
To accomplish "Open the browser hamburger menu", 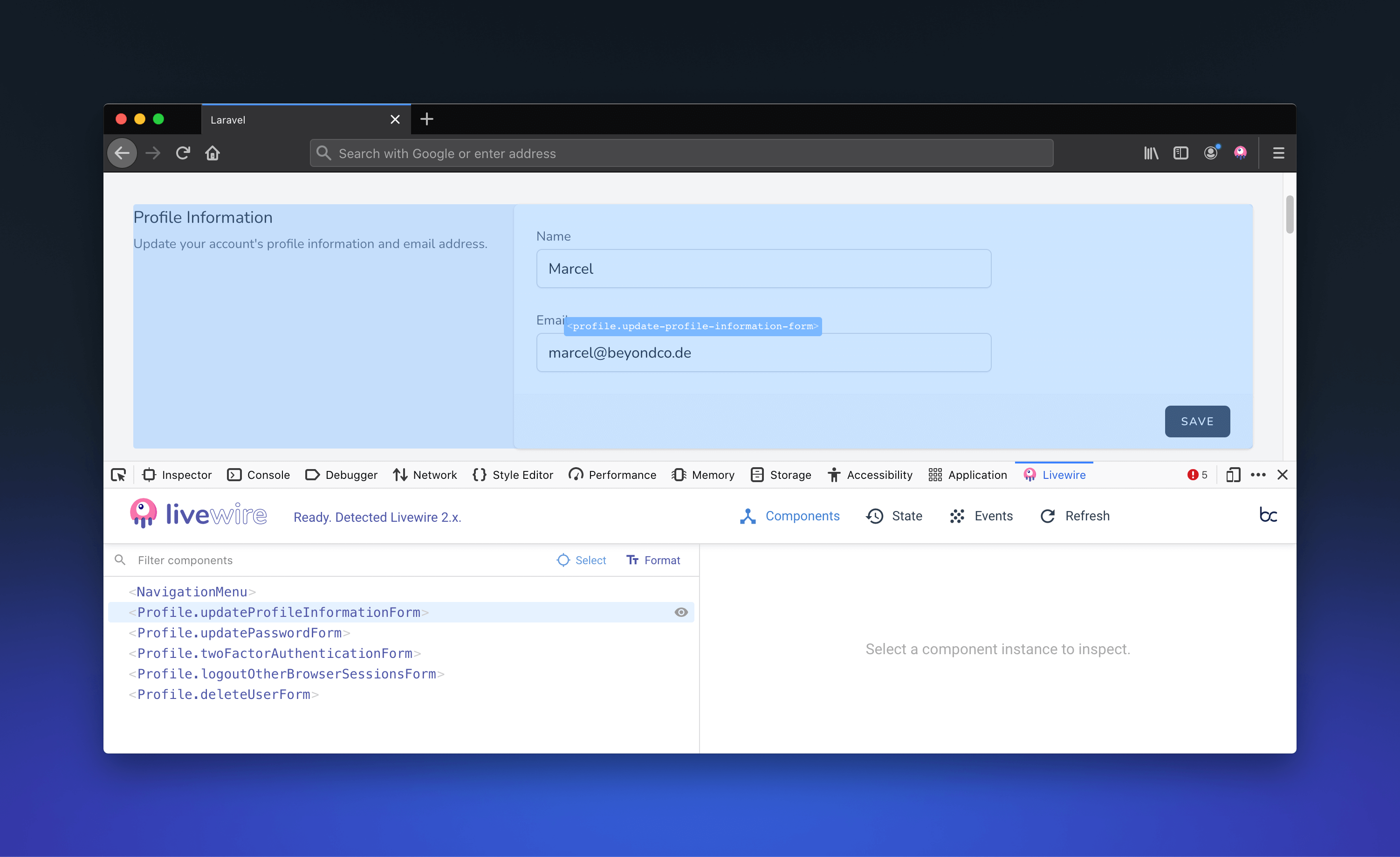I will click(x=1278, y=153).
